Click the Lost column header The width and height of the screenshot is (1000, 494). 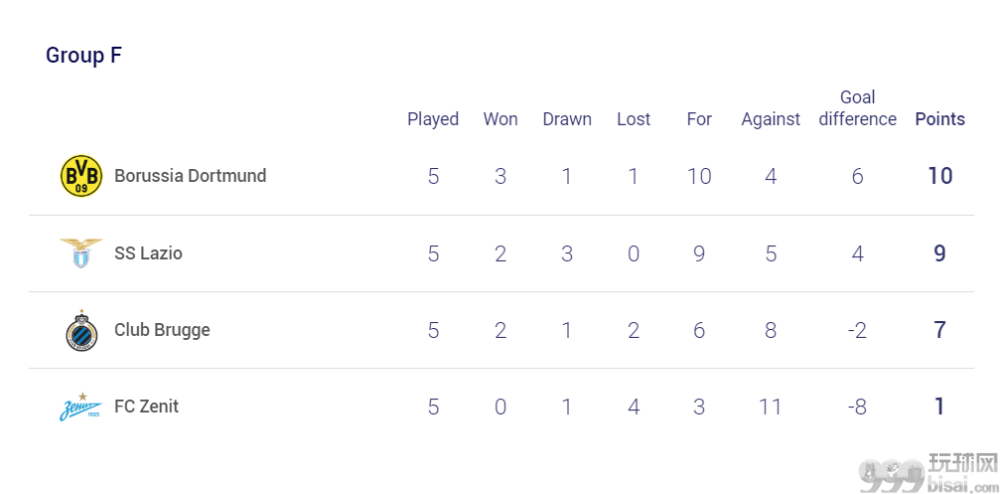633,119
